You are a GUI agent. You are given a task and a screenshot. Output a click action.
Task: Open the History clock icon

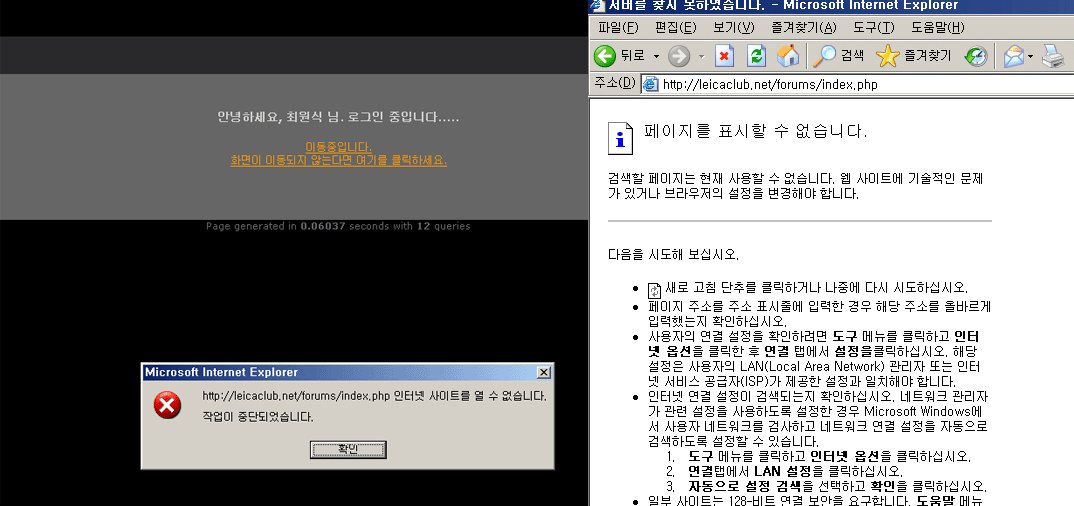[x=976, y=56]
